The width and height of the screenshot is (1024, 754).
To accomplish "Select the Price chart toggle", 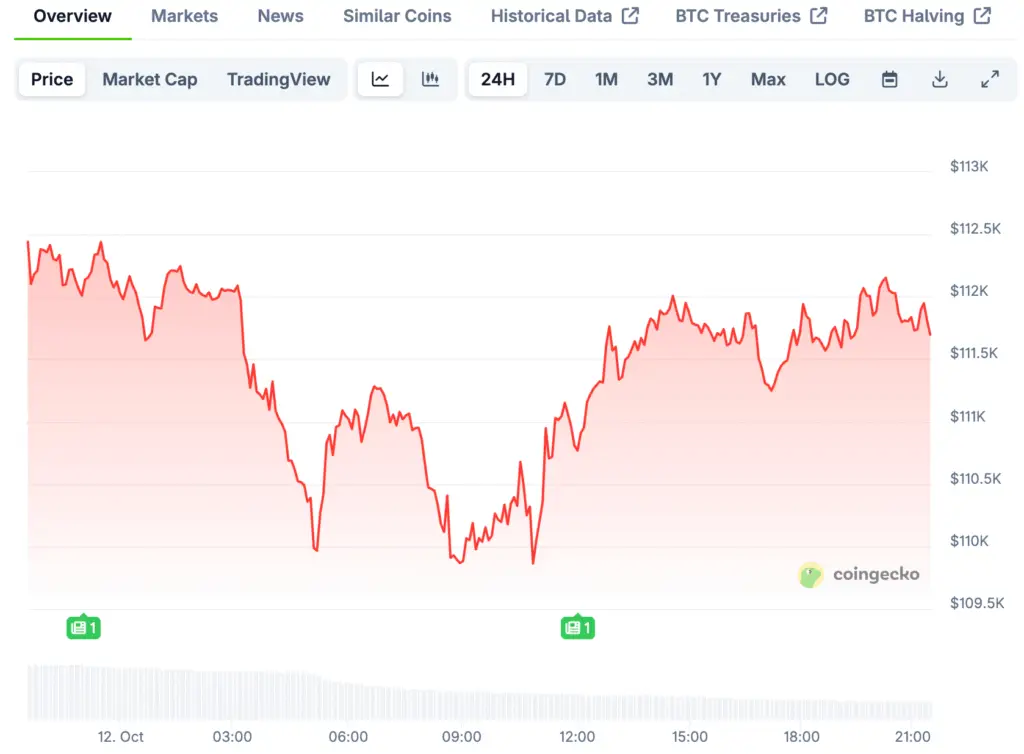I will click(x=52, y=80).
